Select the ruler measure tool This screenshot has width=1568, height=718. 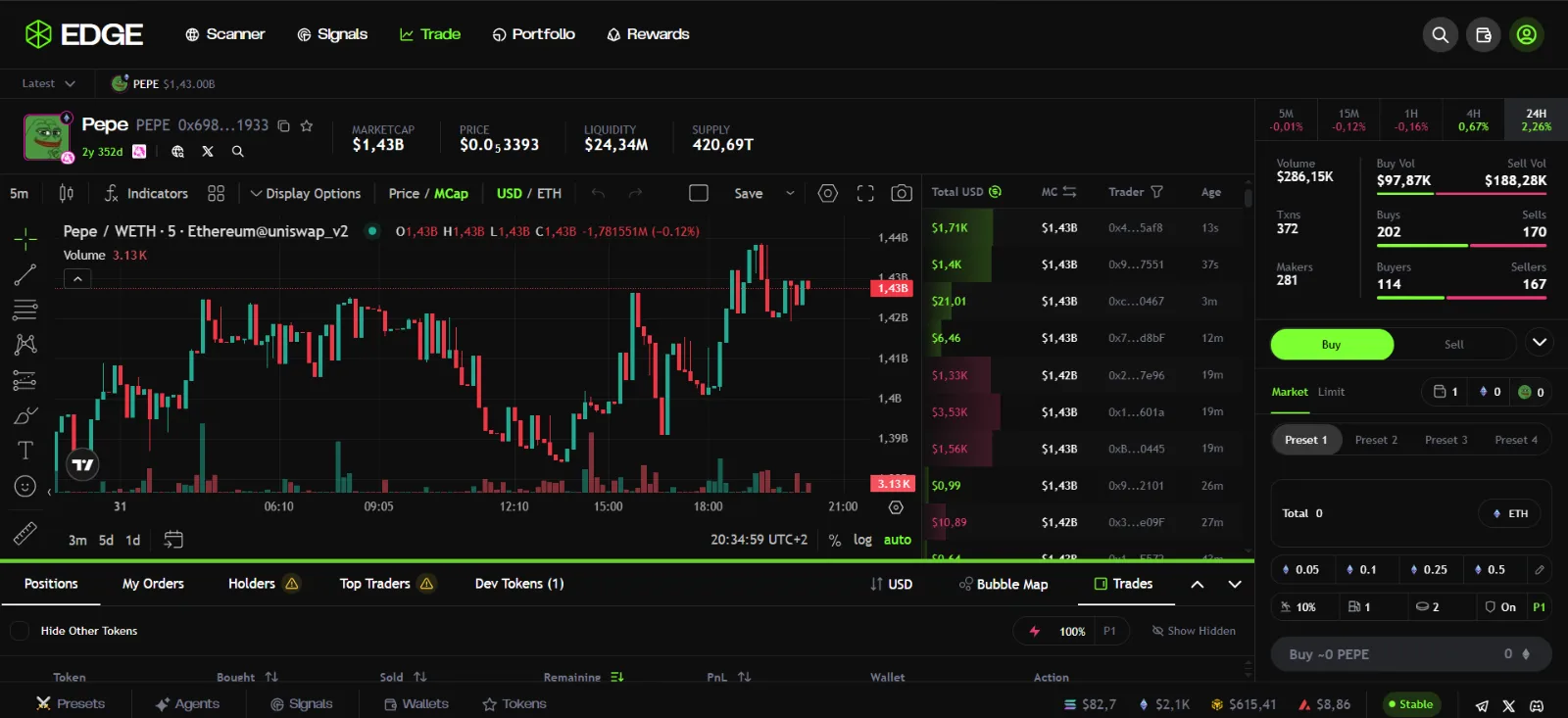(25, 533)
